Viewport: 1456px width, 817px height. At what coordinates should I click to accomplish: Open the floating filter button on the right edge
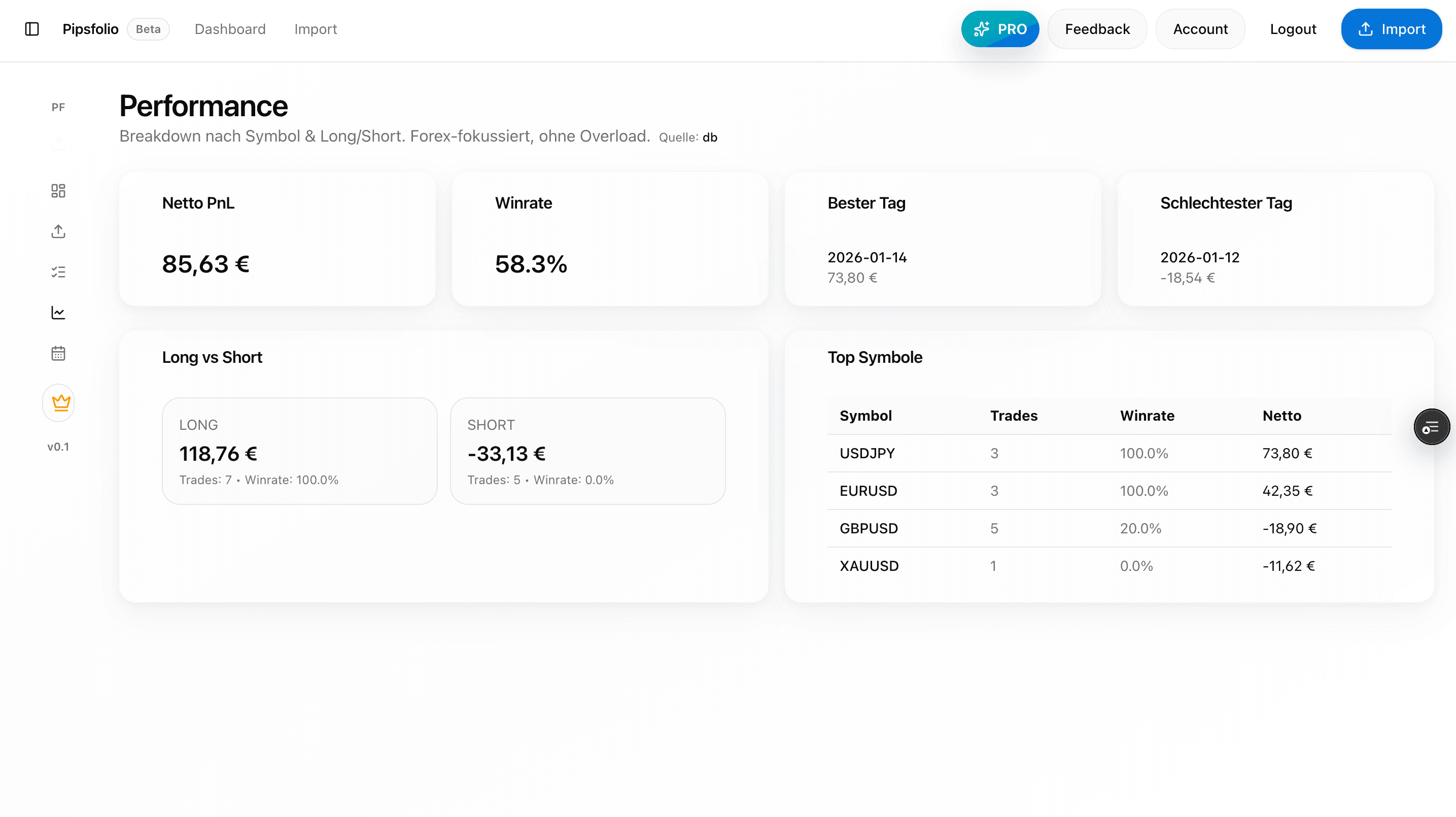pyautogui.click(x=1431, y=427)
